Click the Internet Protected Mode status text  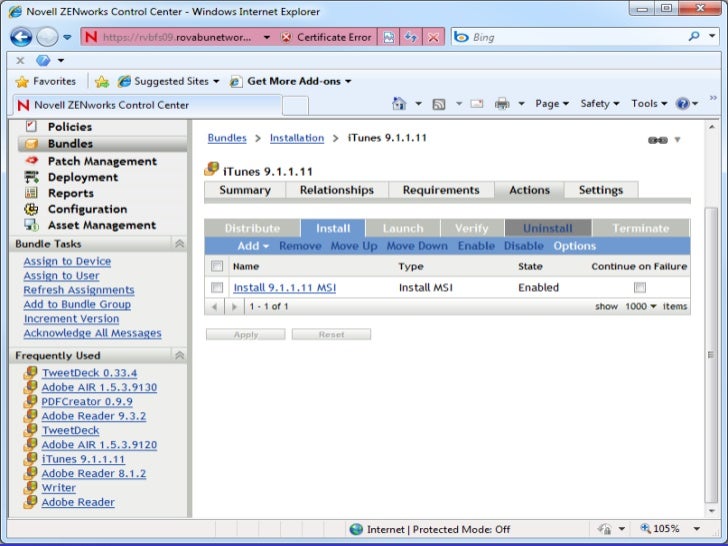pos(438,529)
